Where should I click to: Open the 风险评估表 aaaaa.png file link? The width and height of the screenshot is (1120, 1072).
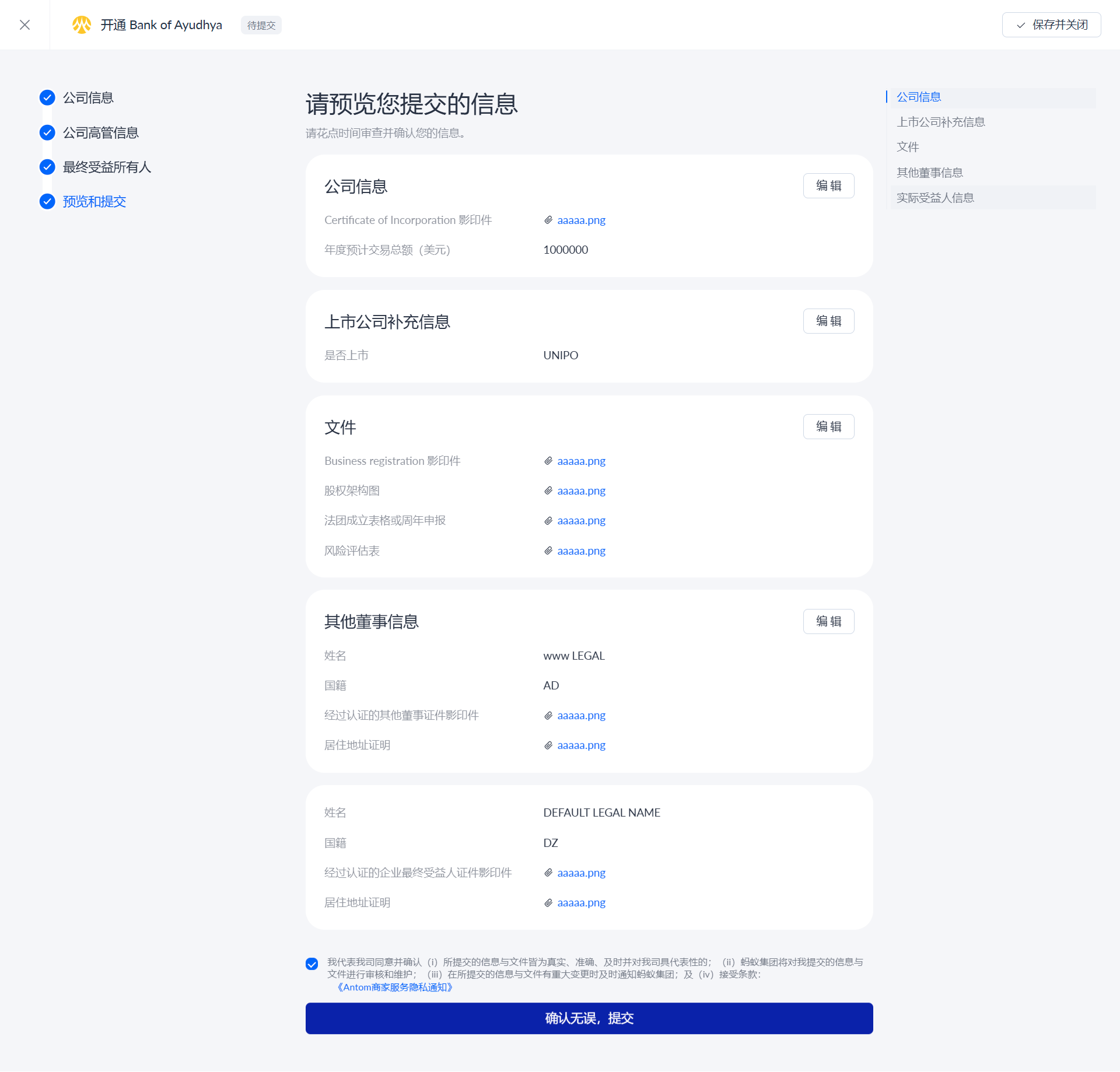(581, 551)
